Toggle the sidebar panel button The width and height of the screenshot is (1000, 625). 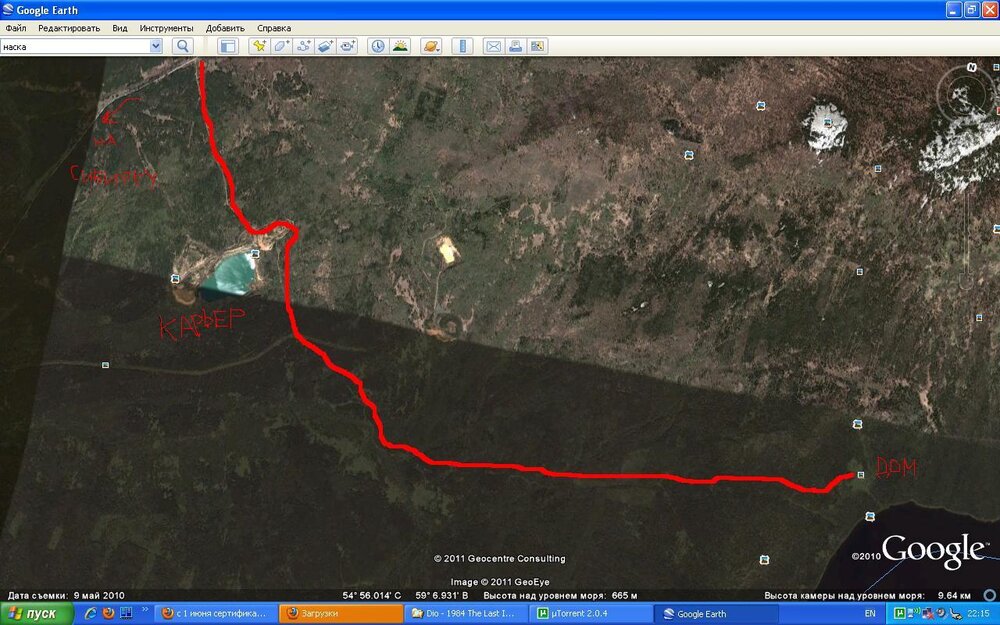[227, 46]
